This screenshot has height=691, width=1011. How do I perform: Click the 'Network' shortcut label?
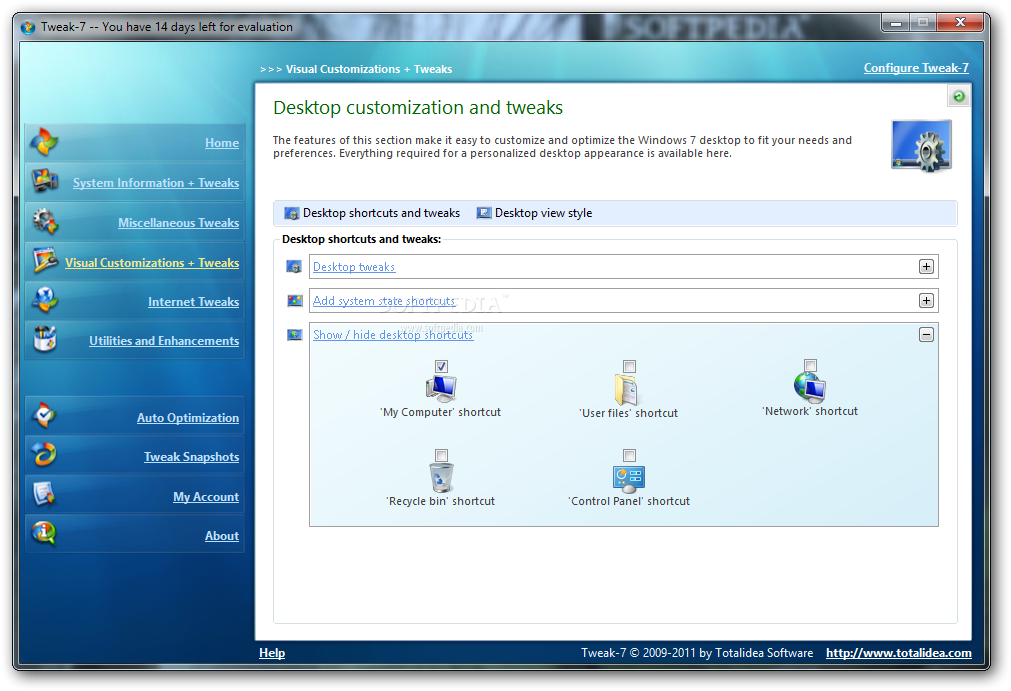[x=810, y=411]
